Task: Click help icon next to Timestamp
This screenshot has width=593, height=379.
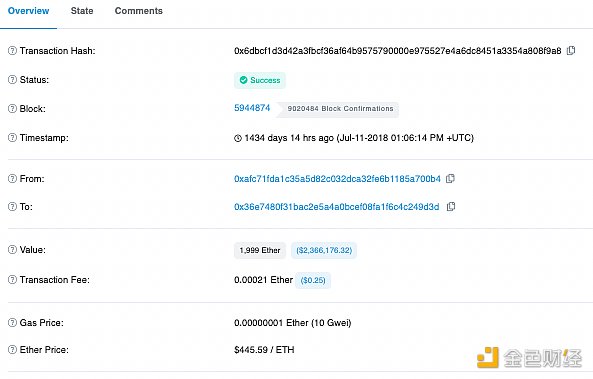Action: click(x=12, y=138)
